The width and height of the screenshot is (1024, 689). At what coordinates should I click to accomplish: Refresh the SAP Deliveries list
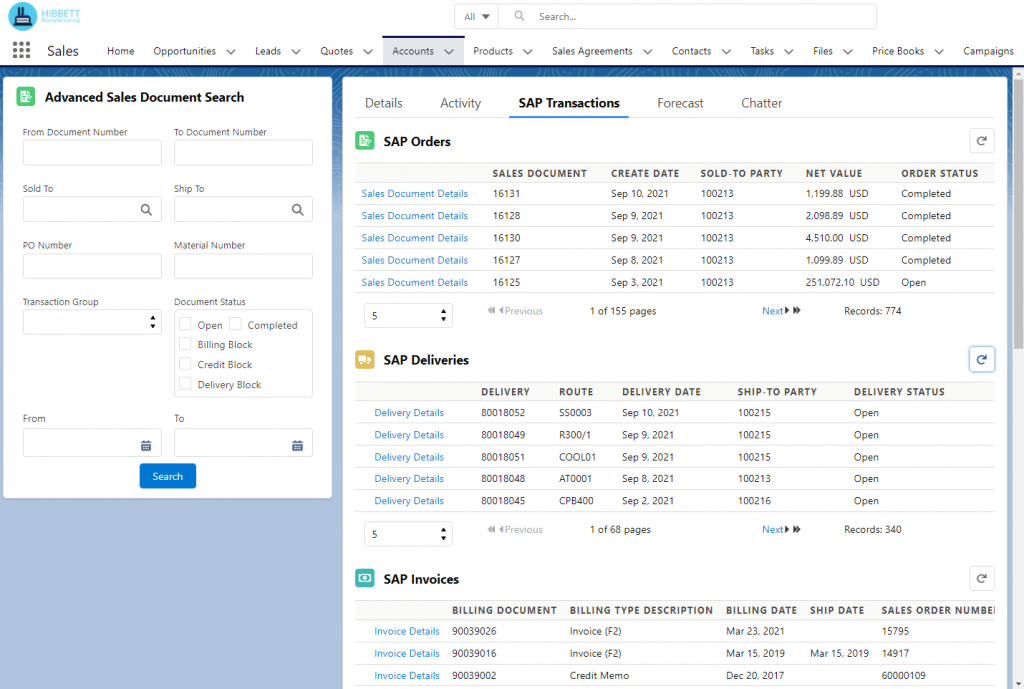click(x=982, y=359)
